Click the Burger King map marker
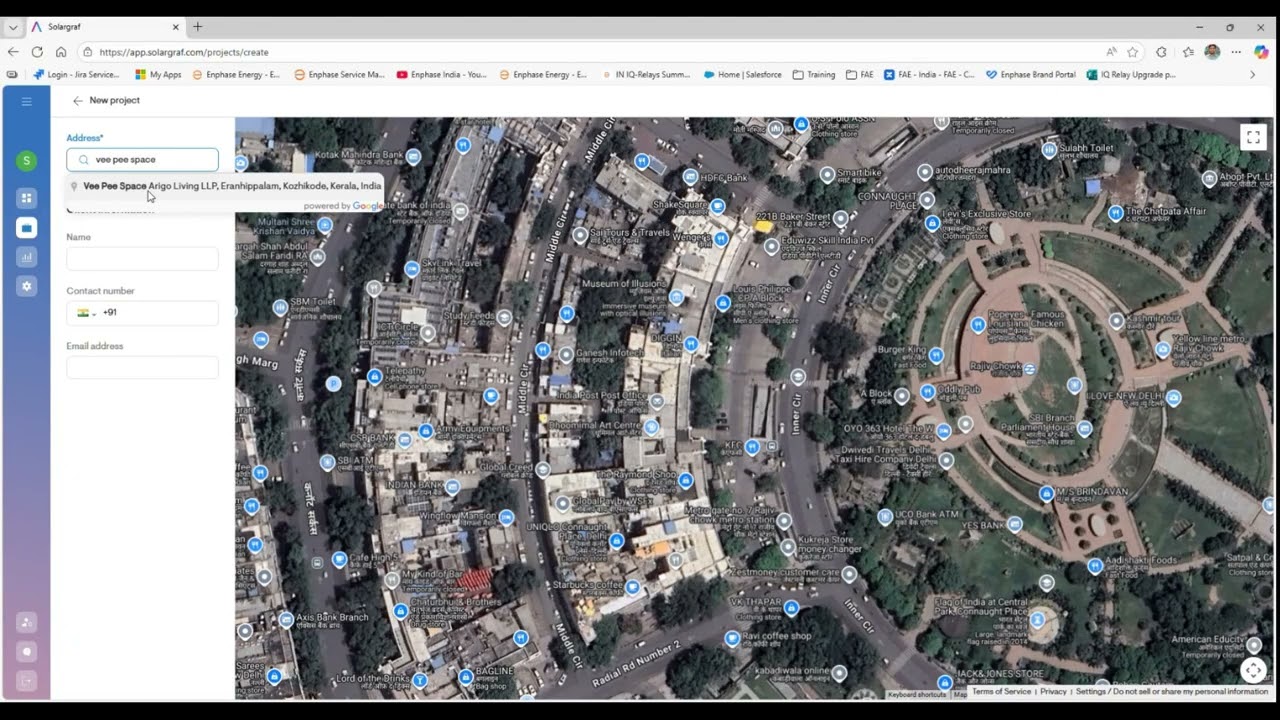This screenshot has height=720, width=1280. coord(936,355)
